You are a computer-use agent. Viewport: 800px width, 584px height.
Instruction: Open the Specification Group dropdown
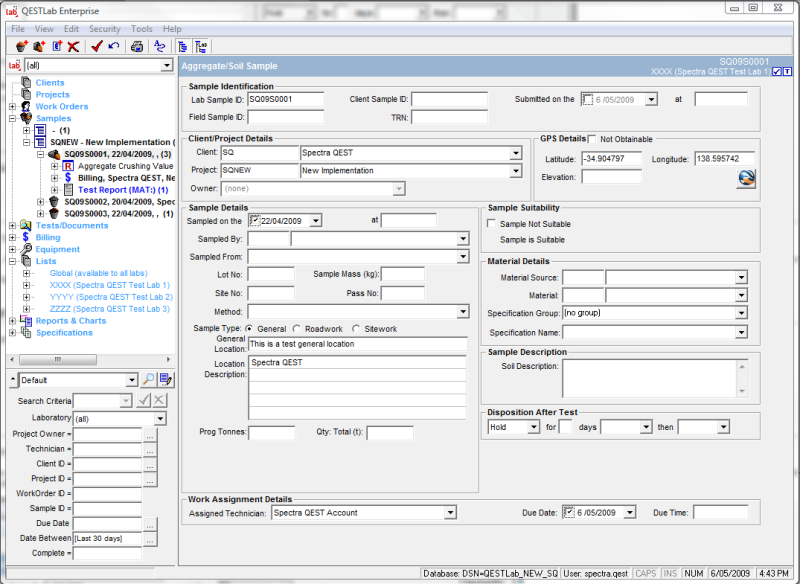[x=741, y=312]
